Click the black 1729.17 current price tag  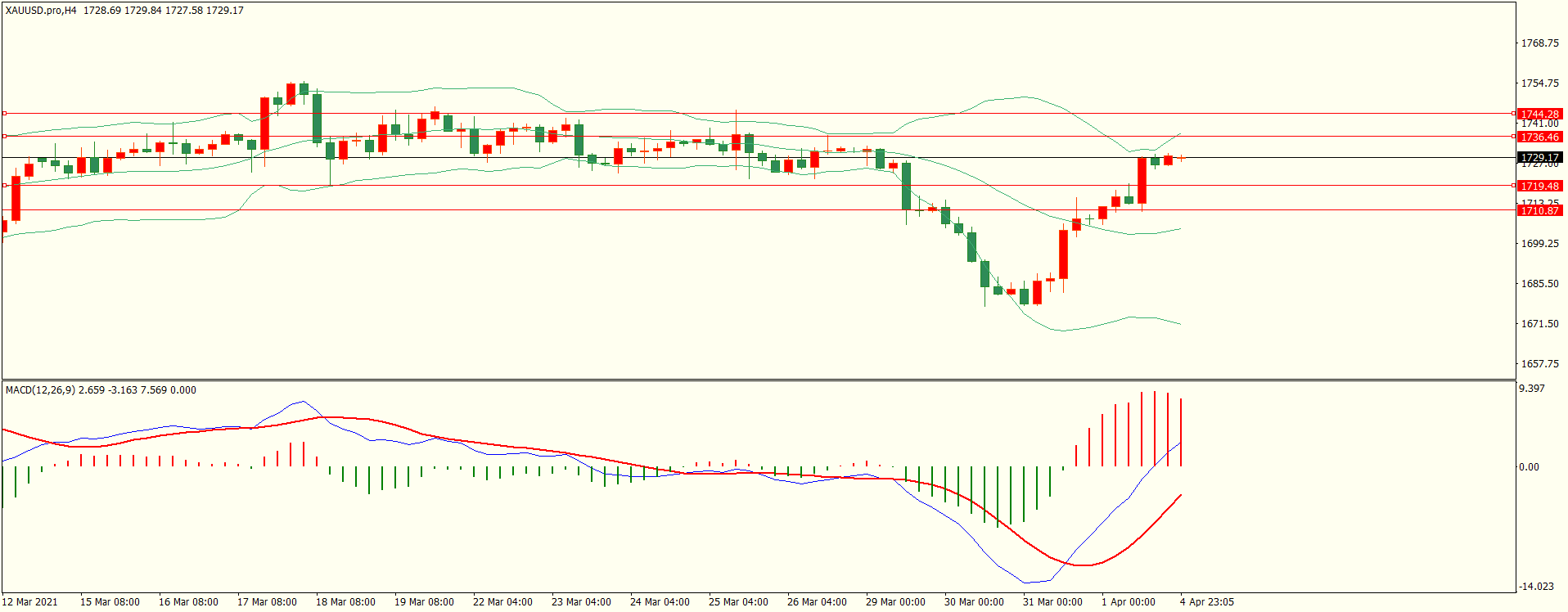(1539, 158)
